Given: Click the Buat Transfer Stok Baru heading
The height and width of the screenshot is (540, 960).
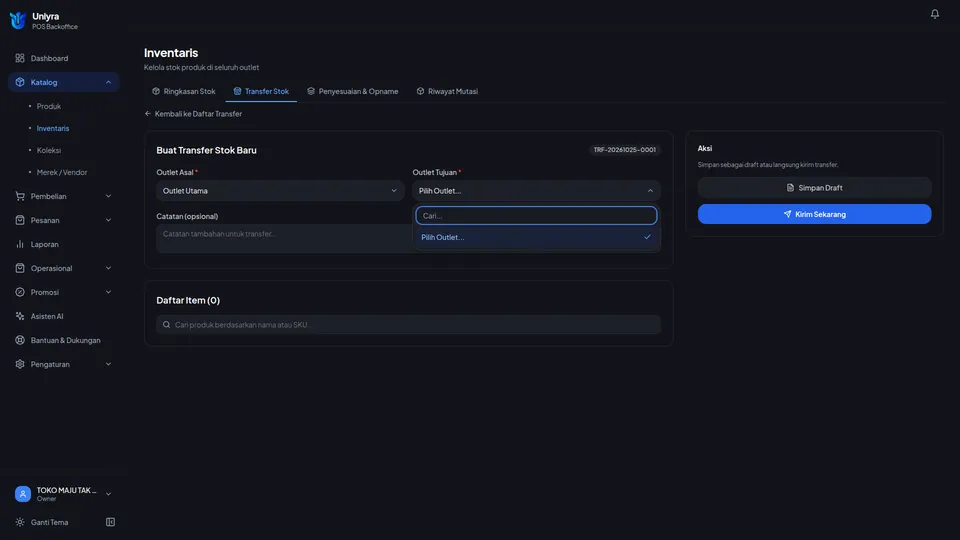Looking at the screenshot, I should 206,150.
